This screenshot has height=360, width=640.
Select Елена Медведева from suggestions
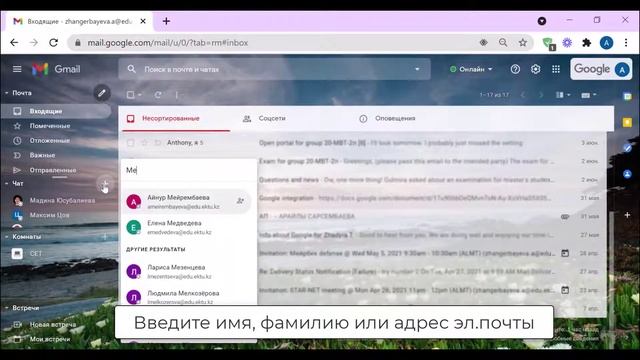[x=187, y=227]
